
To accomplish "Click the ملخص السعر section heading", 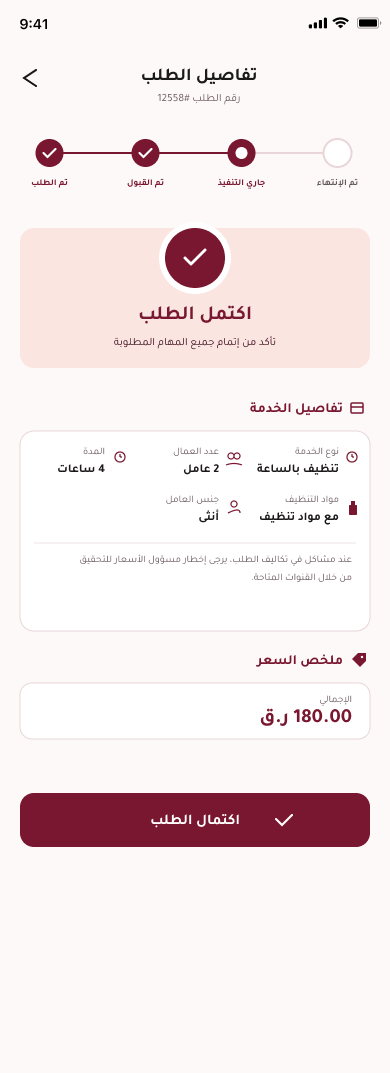I will click(x=299, y=660).
